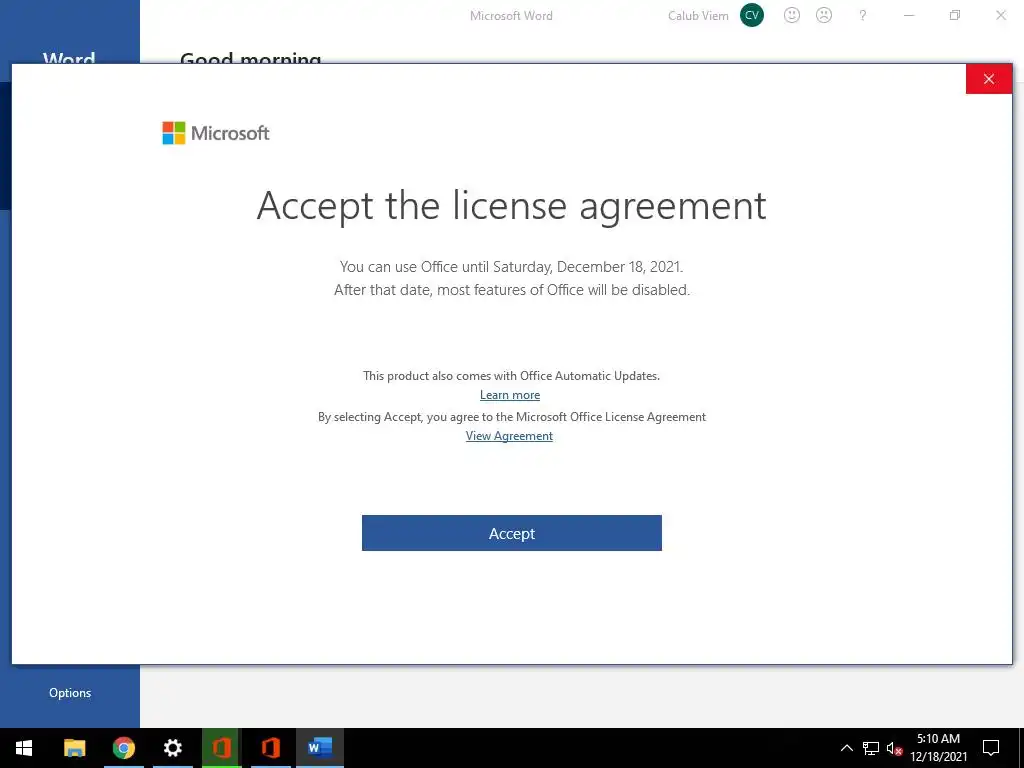Send a smile feedback in Word
The height and width of the screenshot is (768, 1024).
point(792,15)
